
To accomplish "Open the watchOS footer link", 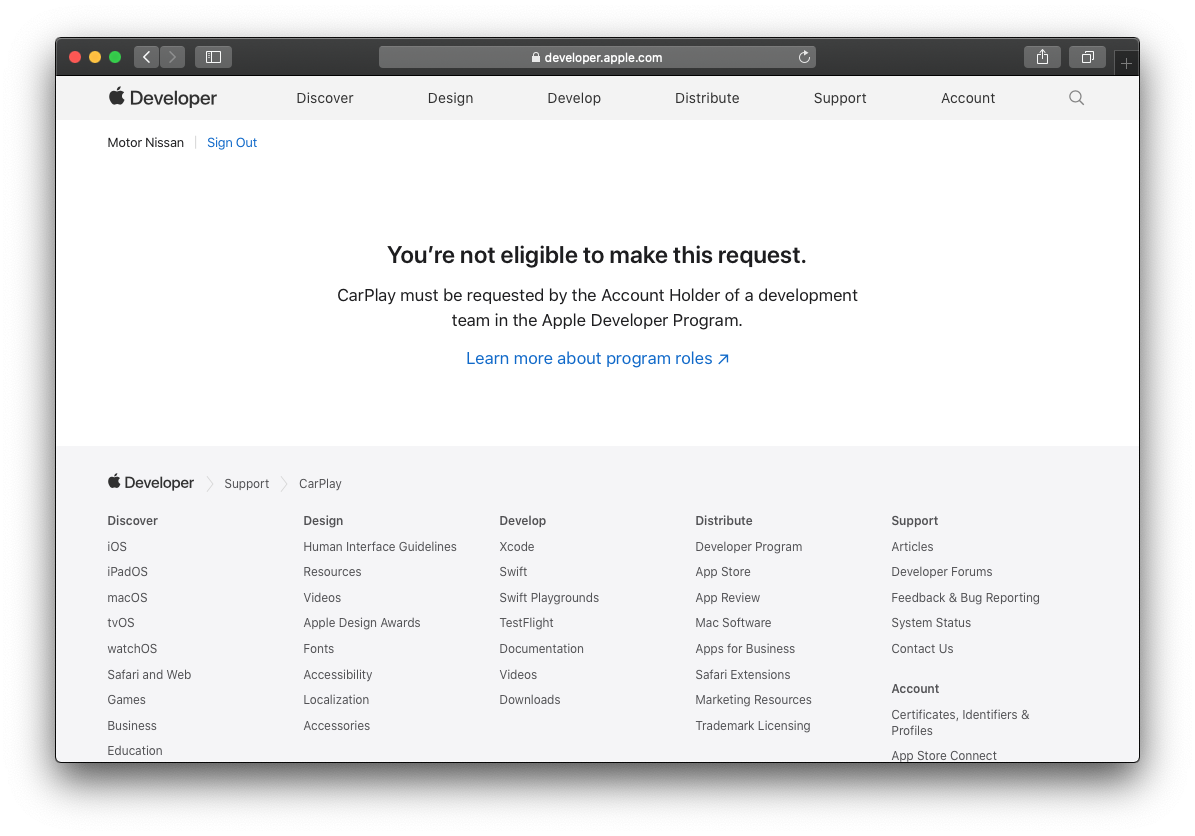I will 132,649.
